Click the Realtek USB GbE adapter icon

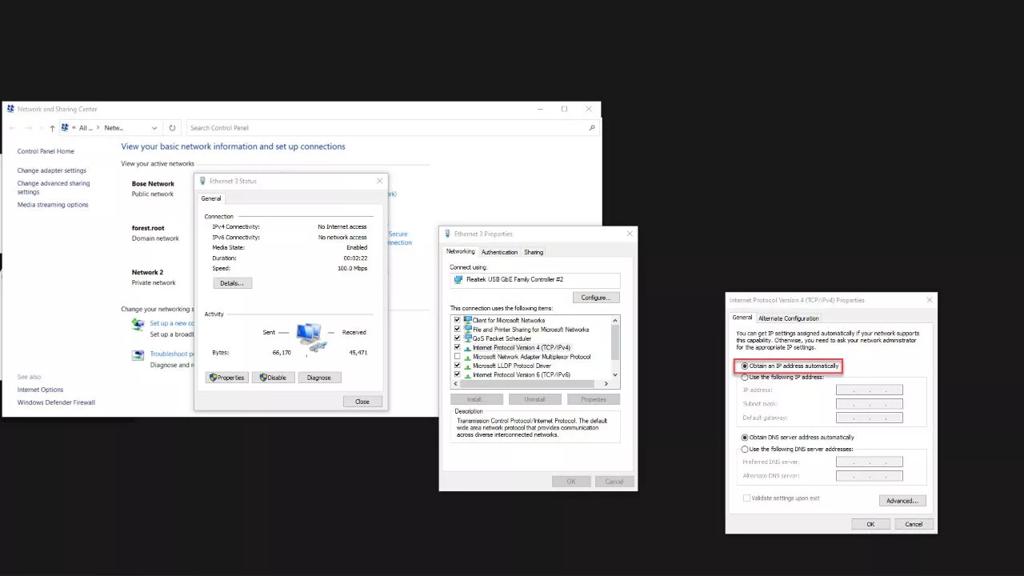tap(459, 280)
